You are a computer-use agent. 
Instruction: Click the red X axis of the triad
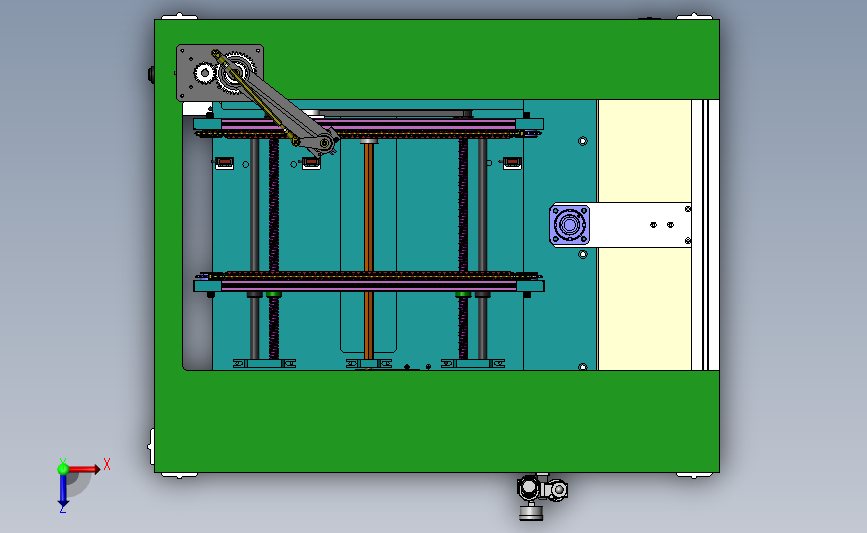(x=84, y=469)
